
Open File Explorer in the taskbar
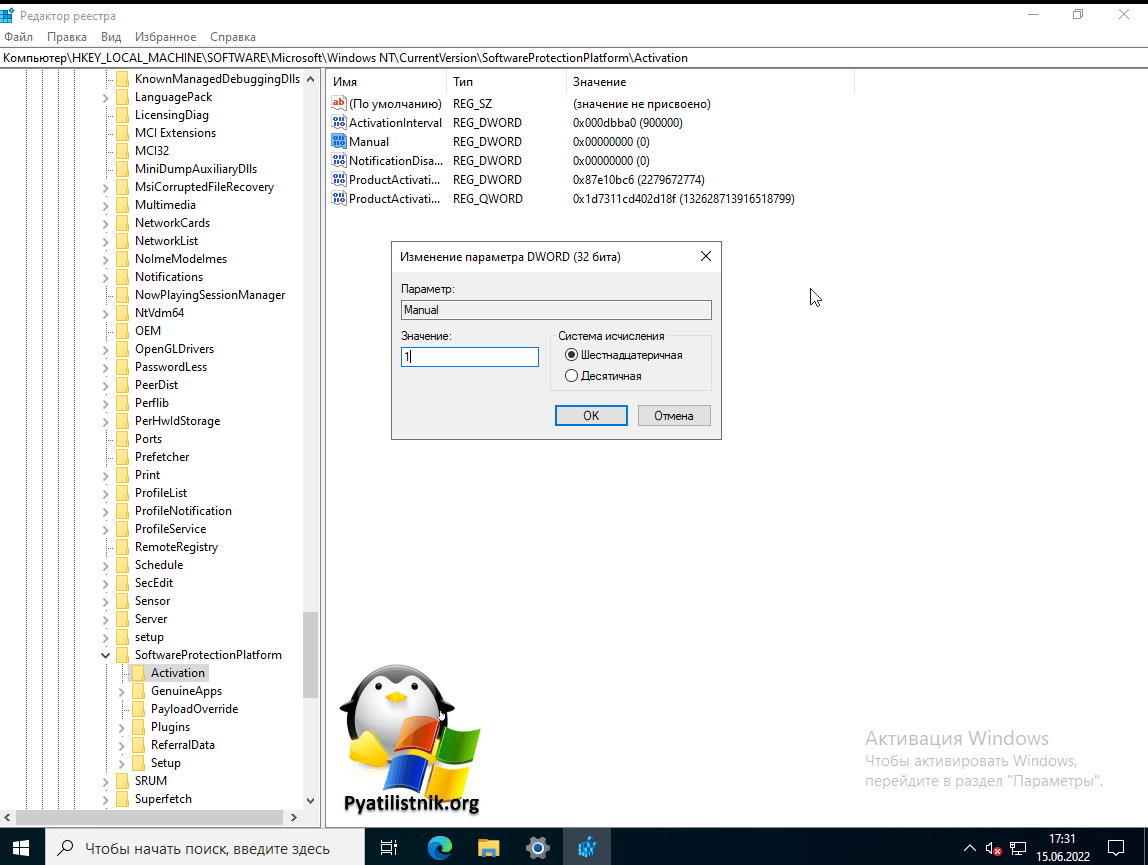click(488, 848)
